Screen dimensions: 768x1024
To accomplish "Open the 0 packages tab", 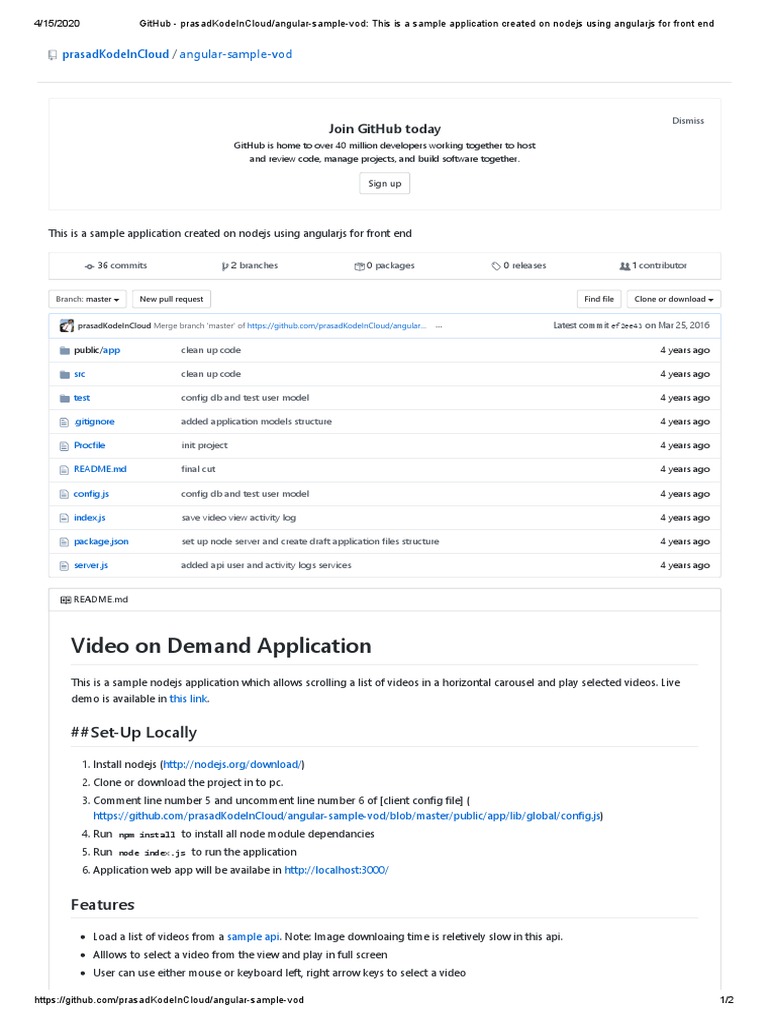I will click(391, 266).
